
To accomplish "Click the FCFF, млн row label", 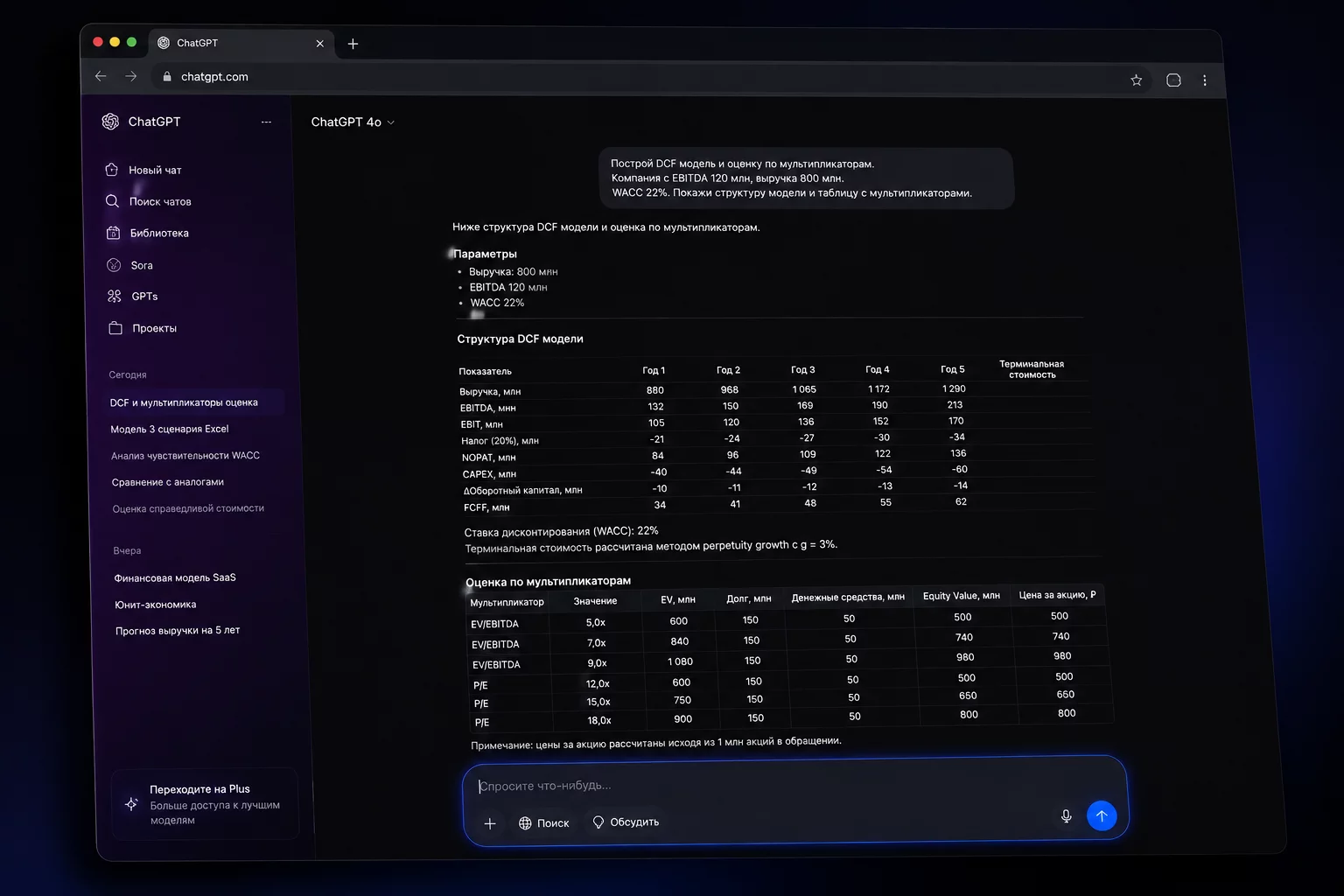I will pyautogui.click(x=486, y=507).
